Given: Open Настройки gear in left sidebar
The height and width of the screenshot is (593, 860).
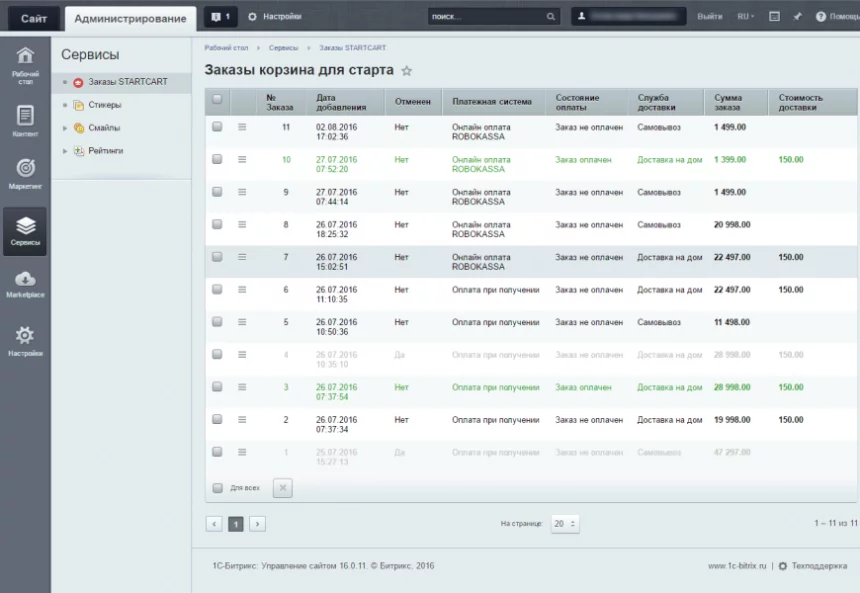Looking at the screenshot, I should click(25, 340).
